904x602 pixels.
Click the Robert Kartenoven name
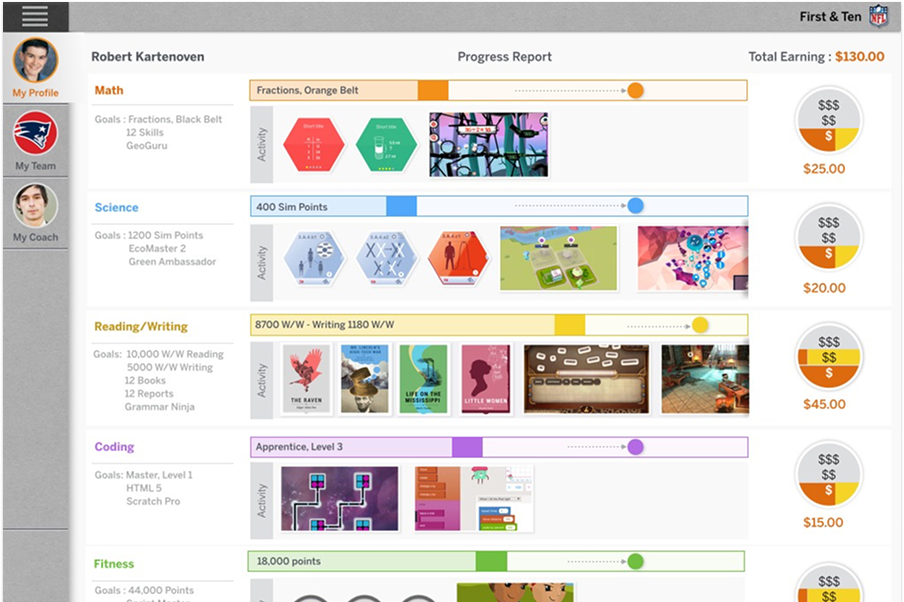[148, 57]
